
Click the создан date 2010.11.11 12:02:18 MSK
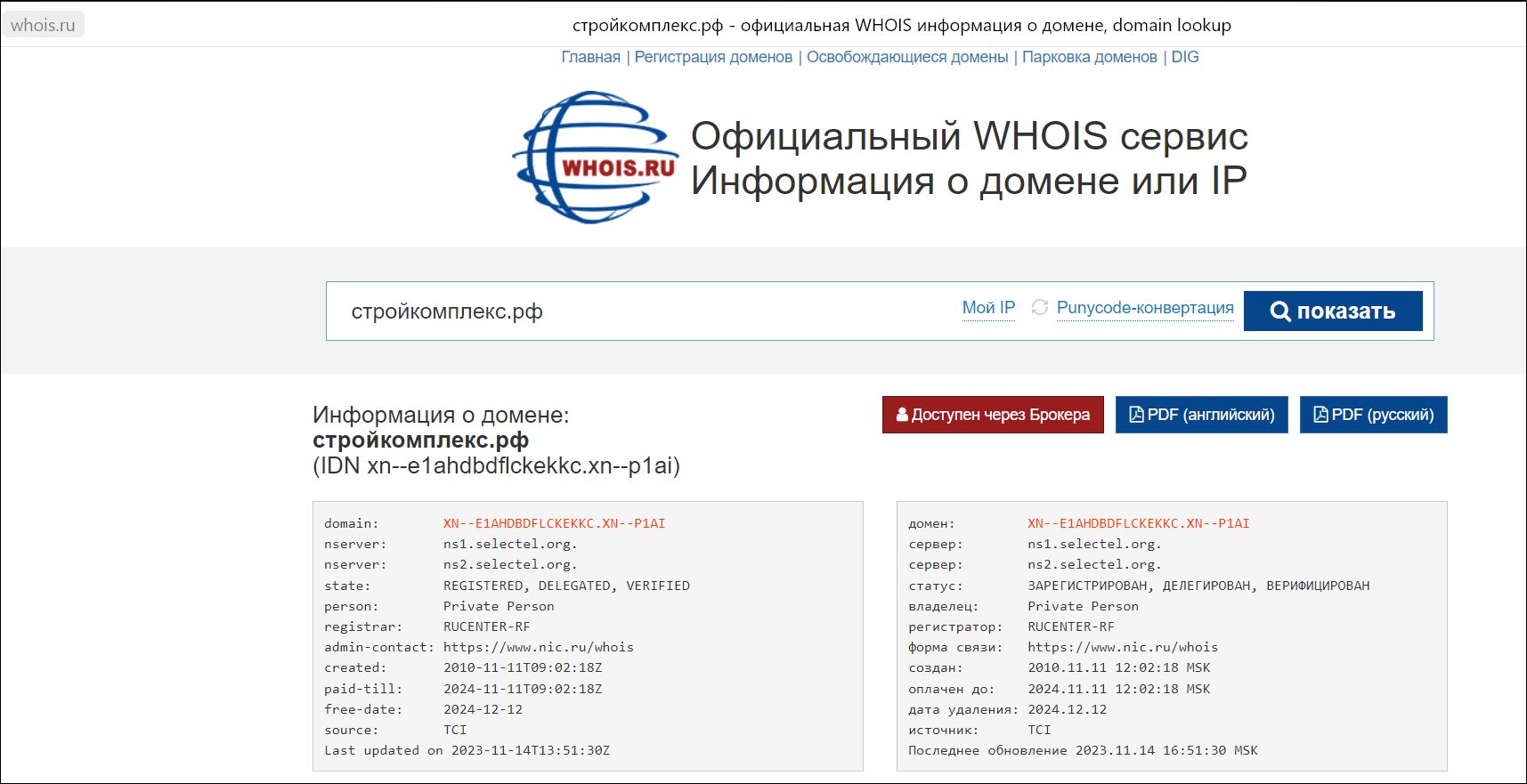click(x=1119, y=667)
